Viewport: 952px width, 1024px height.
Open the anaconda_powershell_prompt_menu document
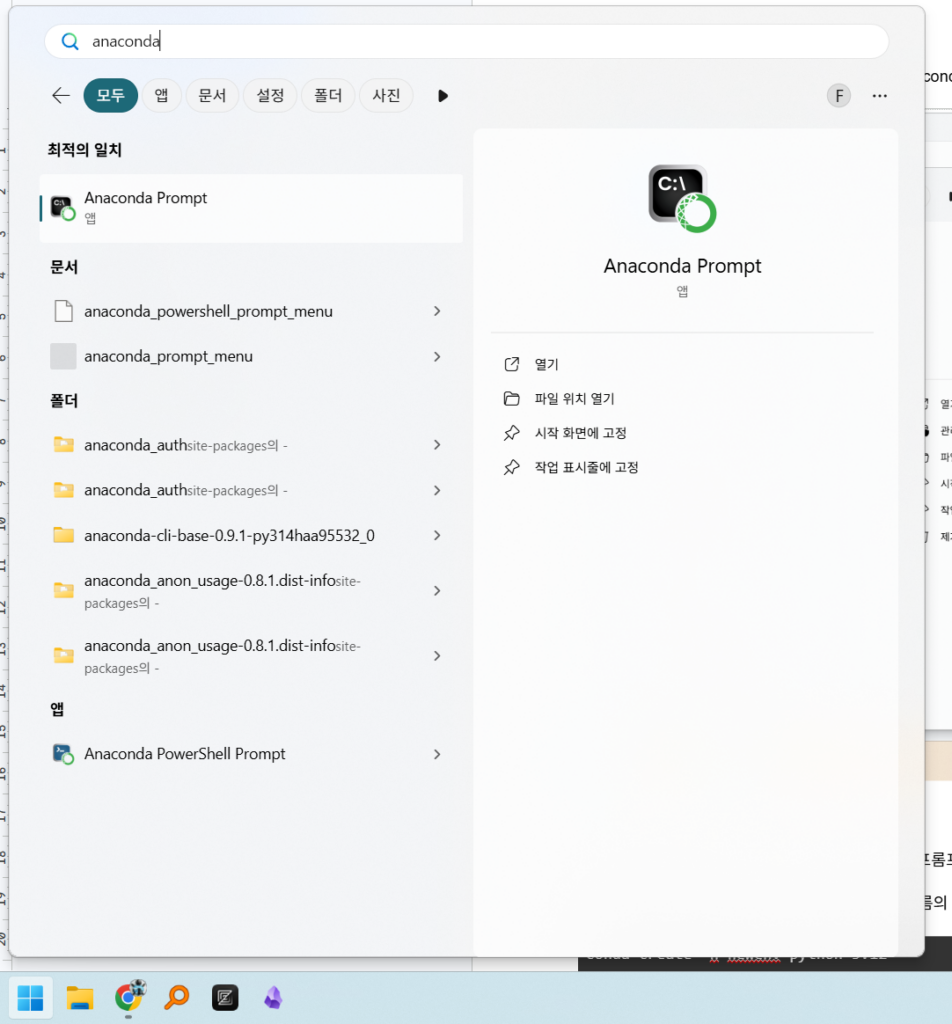point(251,312)
